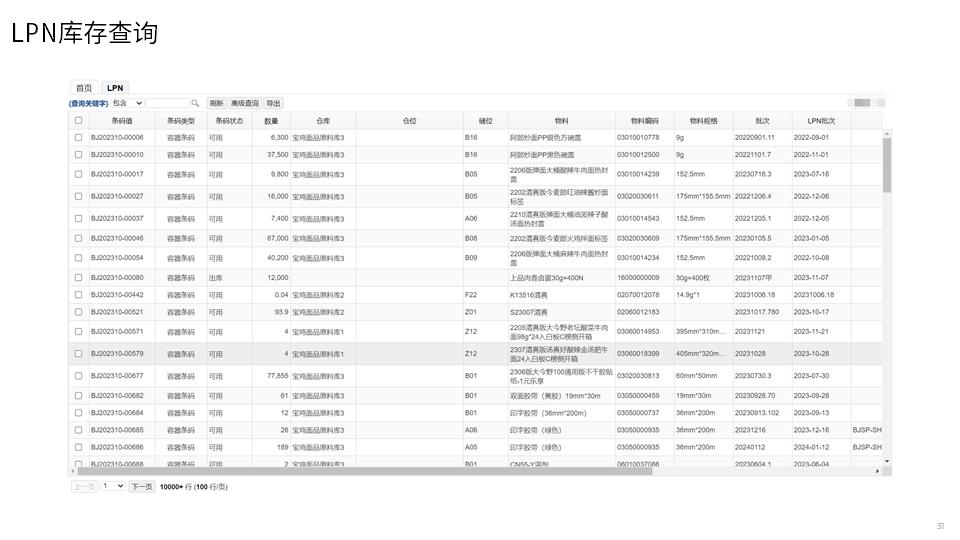Open 高级查询 advanced query
This screenshot has height=540, width=960.
click(245, 103)
